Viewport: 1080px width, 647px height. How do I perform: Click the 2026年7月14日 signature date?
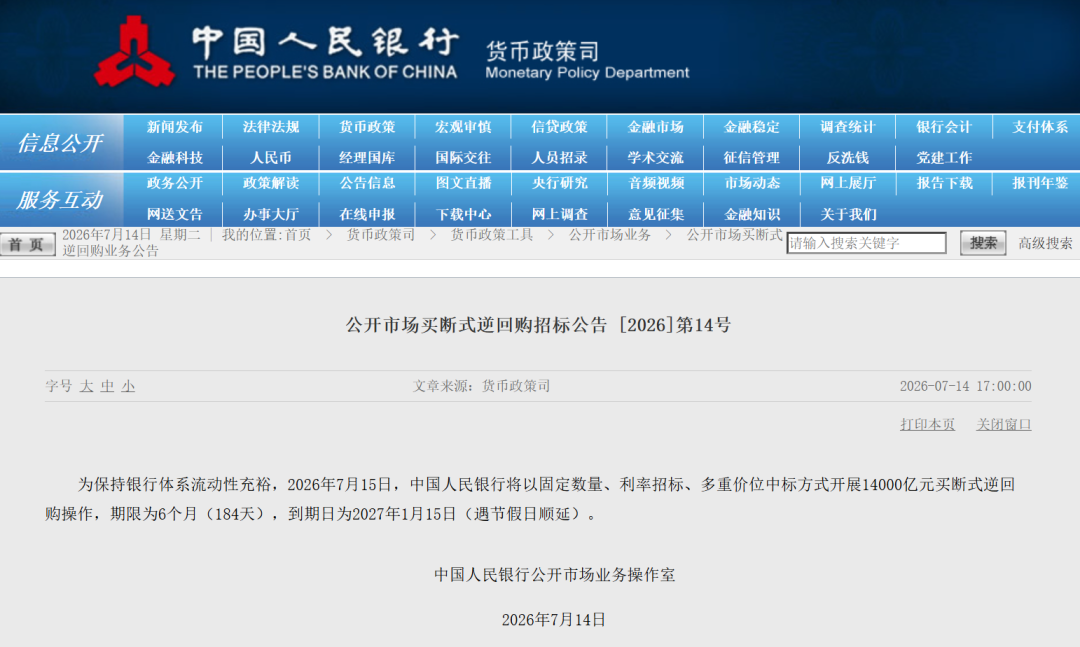pyautogui.click(x=554, y=620)
